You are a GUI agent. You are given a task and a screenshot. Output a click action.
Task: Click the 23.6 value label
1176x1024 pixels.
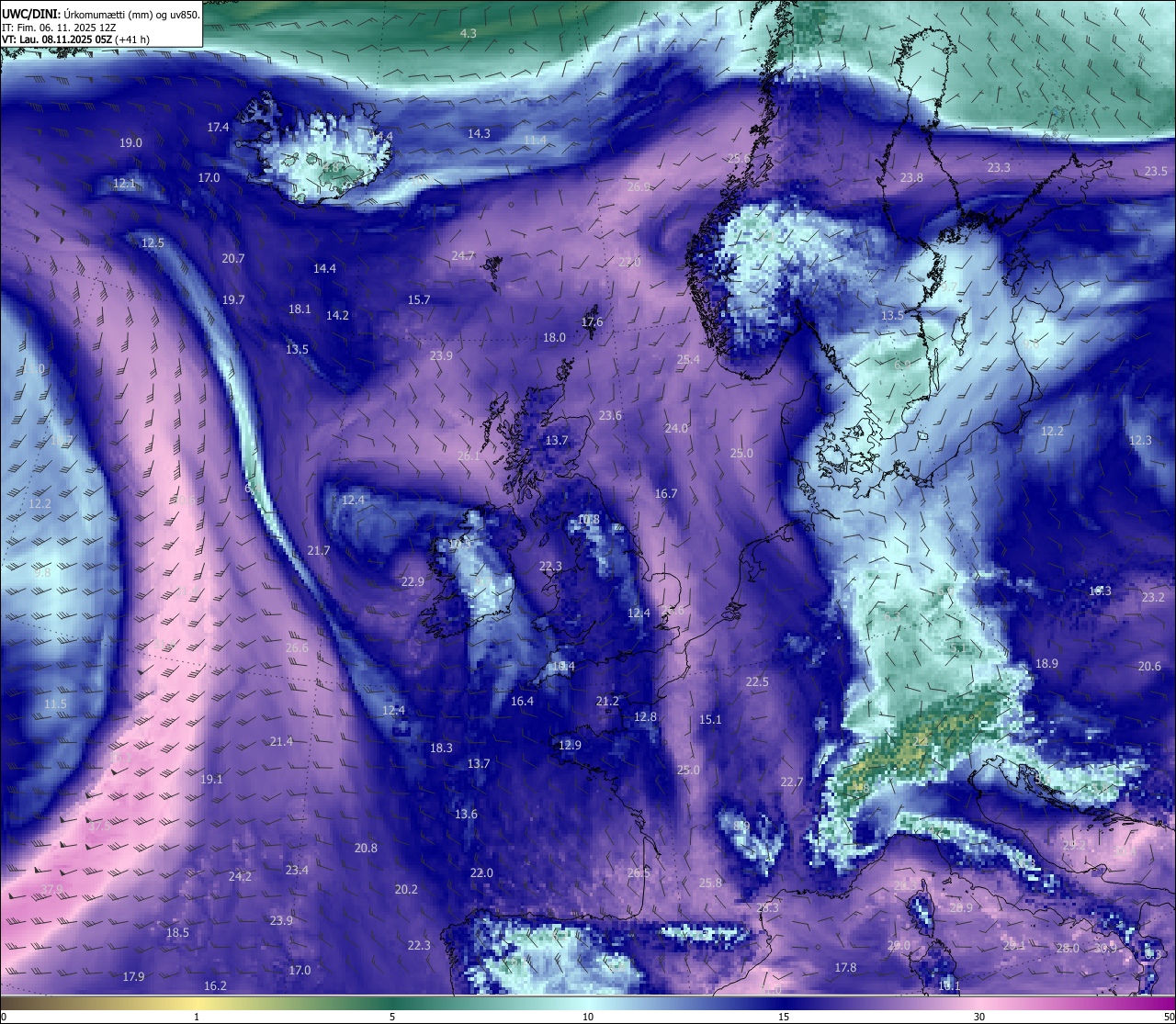coord(610,416)
